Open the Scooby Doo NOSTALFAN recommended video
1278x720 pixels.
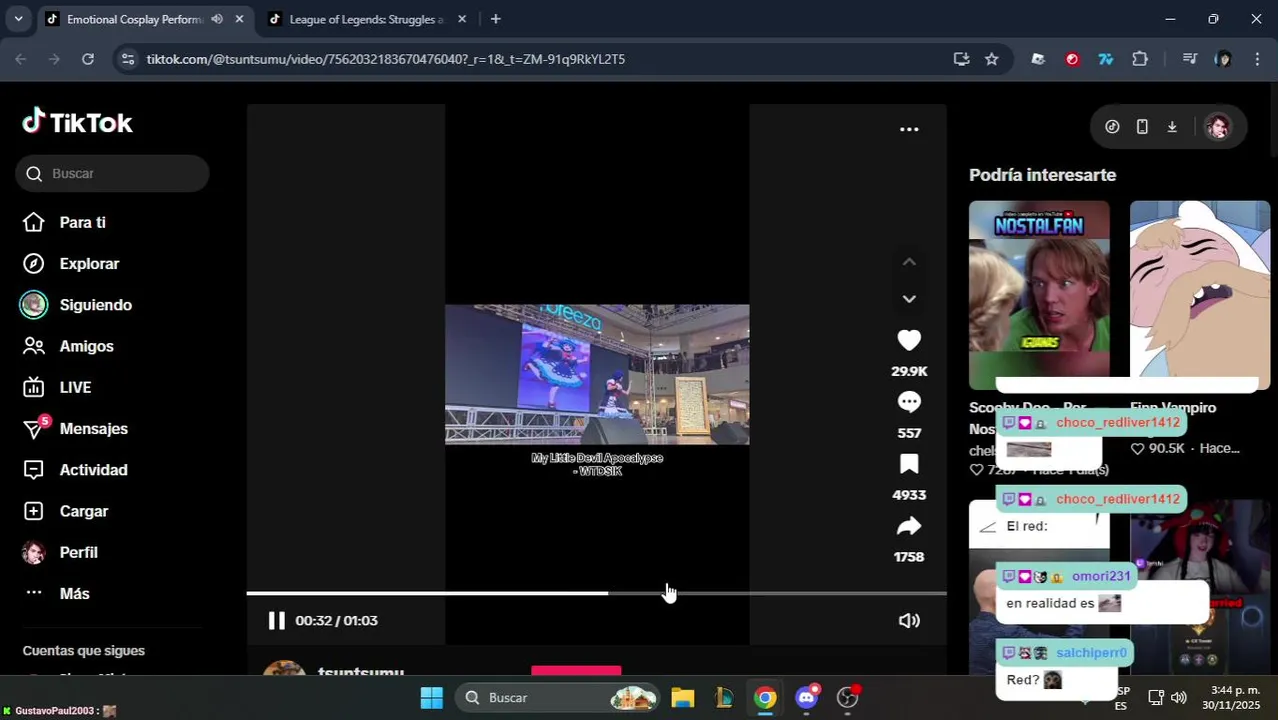(1039, 295)
